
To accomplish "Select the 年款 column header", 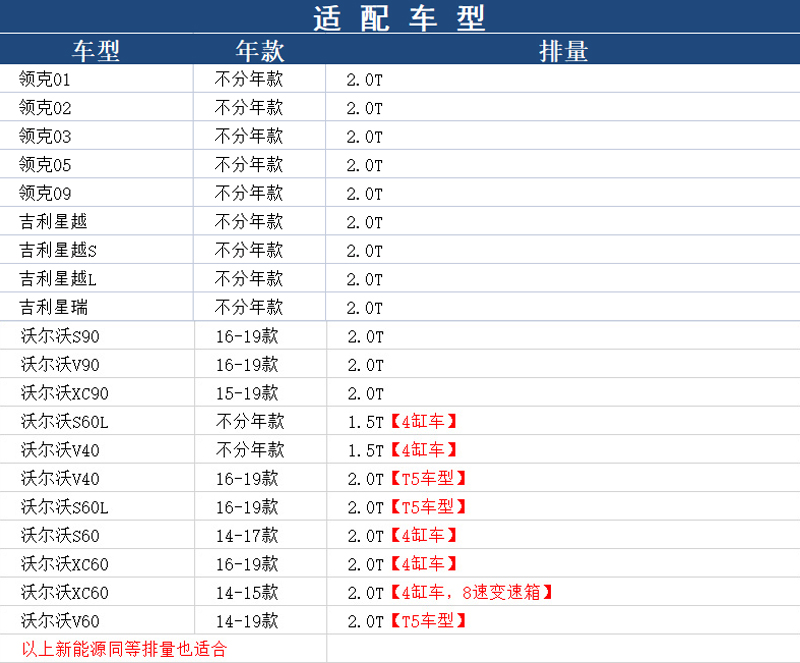I will coord(260,51).
